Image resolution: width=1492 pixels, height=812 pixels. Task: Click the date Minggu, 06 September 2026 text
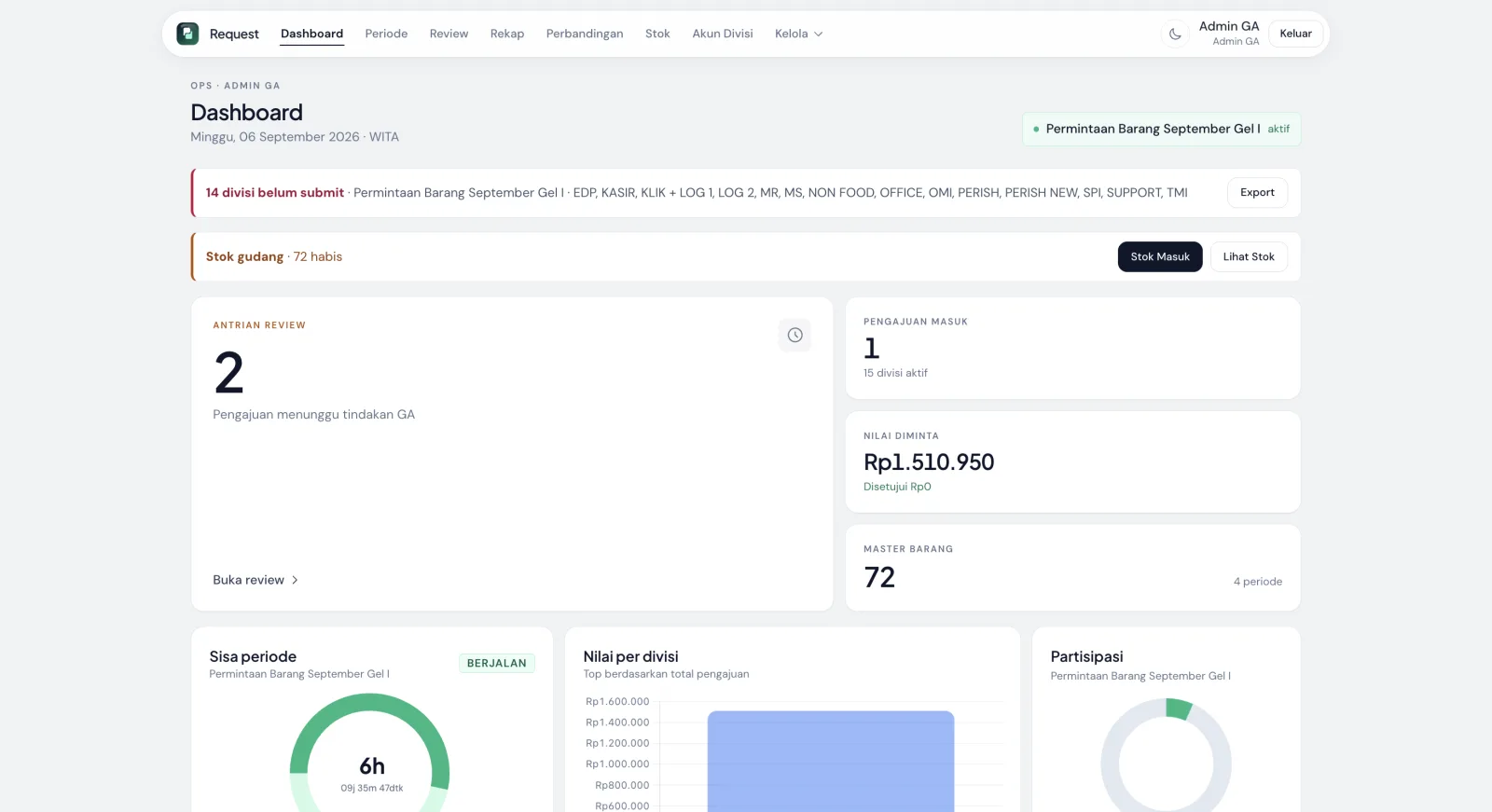click(x=275, y=137)
